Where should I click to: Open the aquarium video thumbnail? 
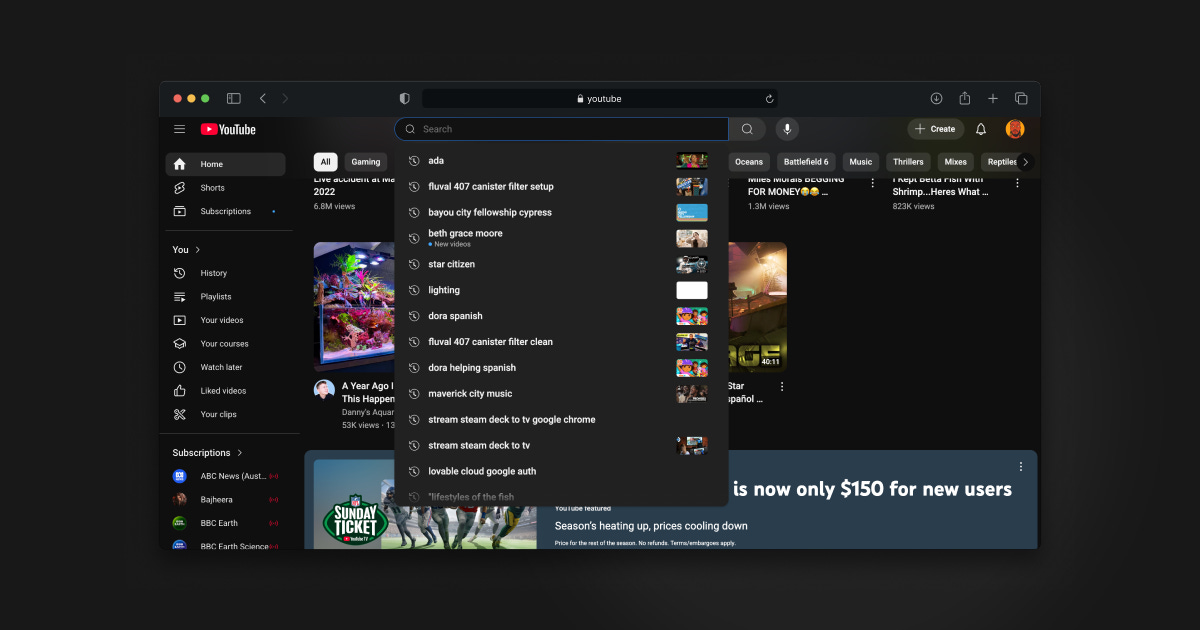point(354,307)
